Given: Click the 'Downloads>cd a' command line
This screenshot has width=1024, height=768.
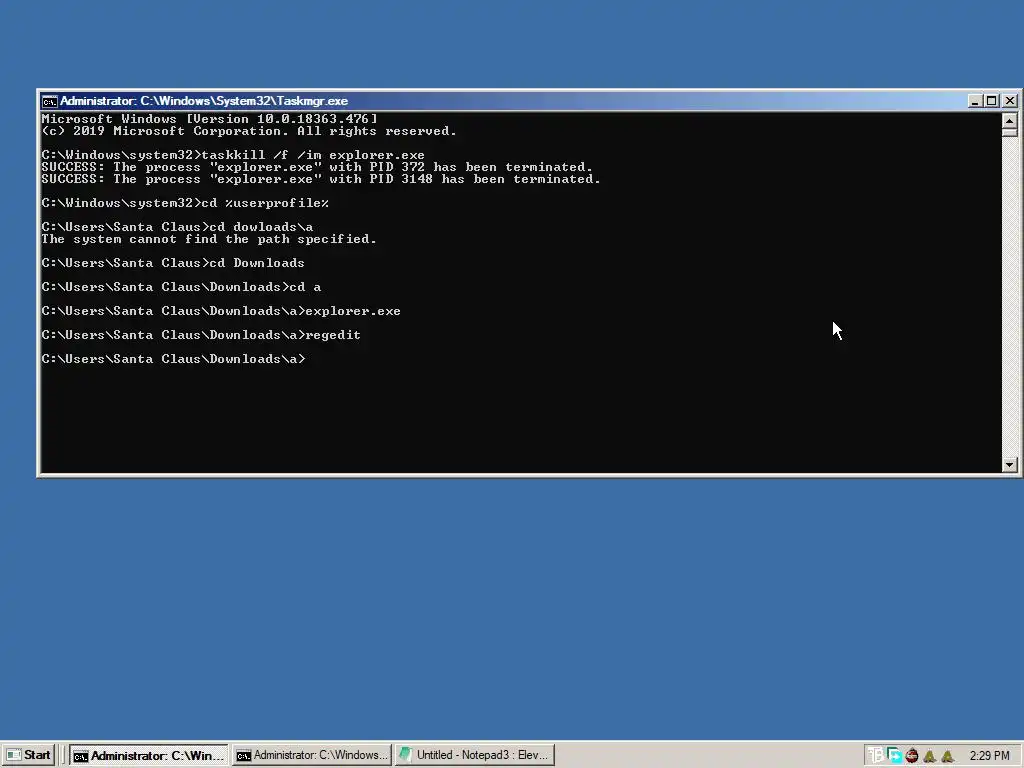Looking at the screenshot, I should (181, 287).
